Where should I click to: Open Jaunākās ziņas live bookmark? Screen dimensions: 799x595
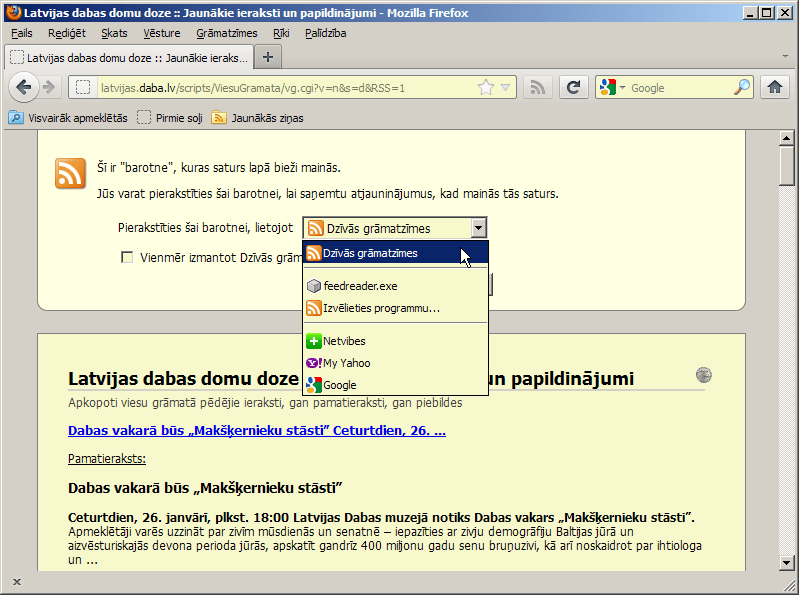coord(257,118)
